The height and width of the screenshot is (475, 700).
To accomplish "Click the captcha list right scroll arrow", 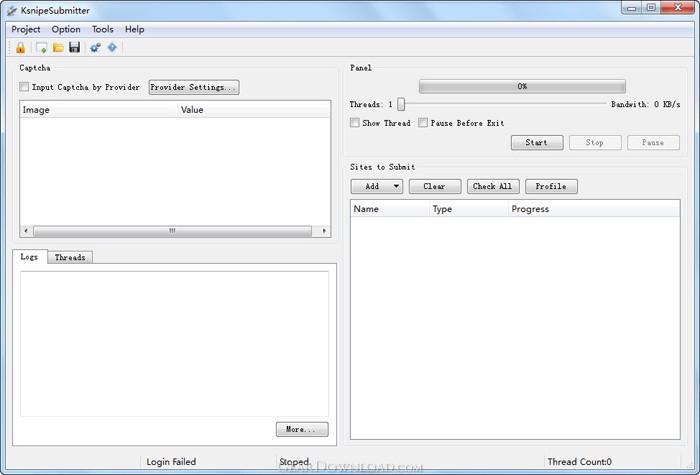I will [x=325, y=231].
